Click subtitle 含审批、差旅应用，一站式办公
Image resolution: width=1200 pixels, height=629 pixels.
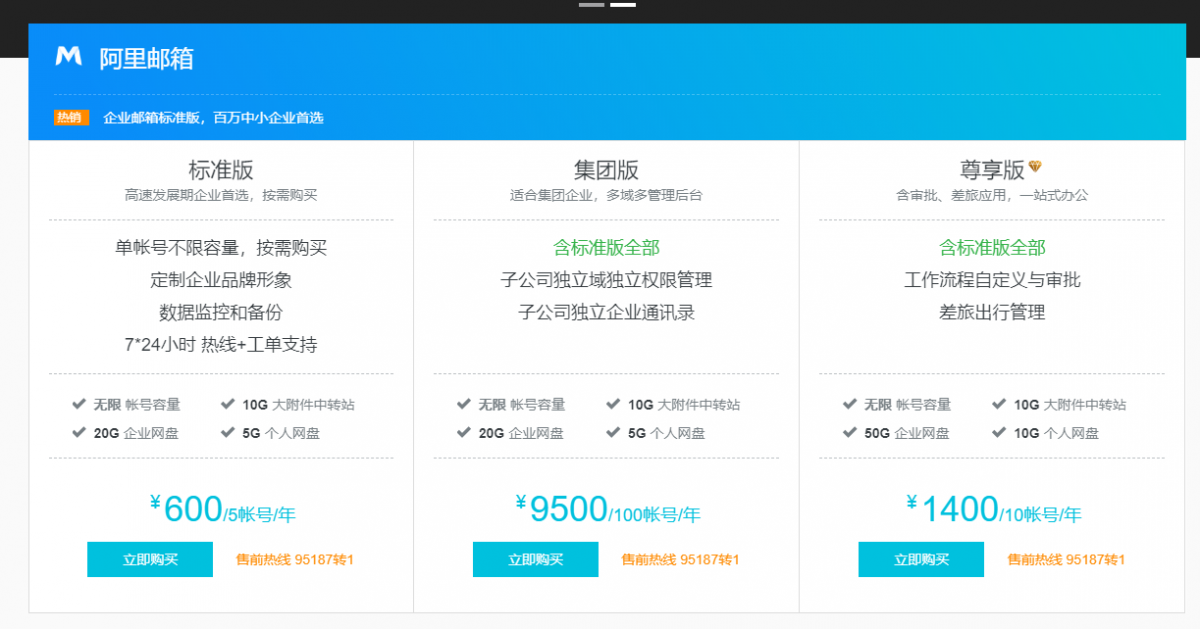[992, 195]
